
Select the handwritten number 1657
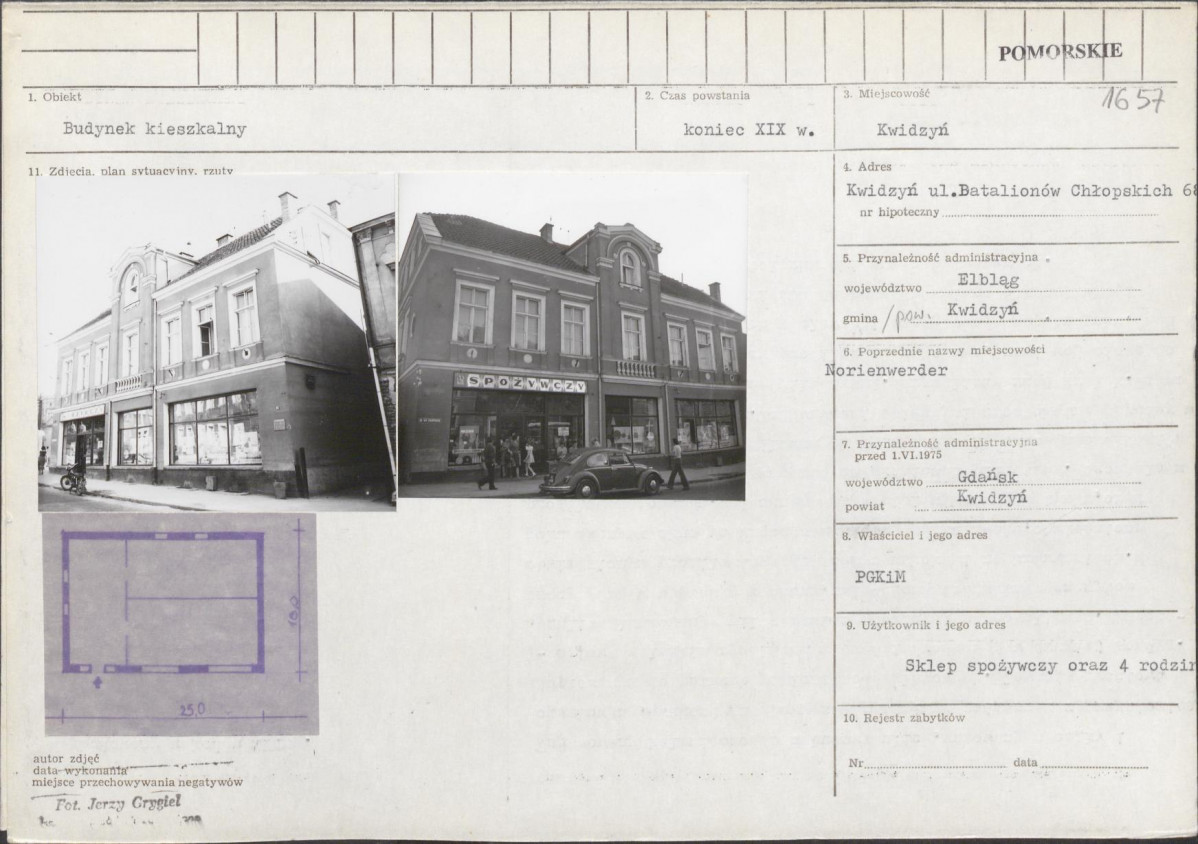coord(1133,99)
